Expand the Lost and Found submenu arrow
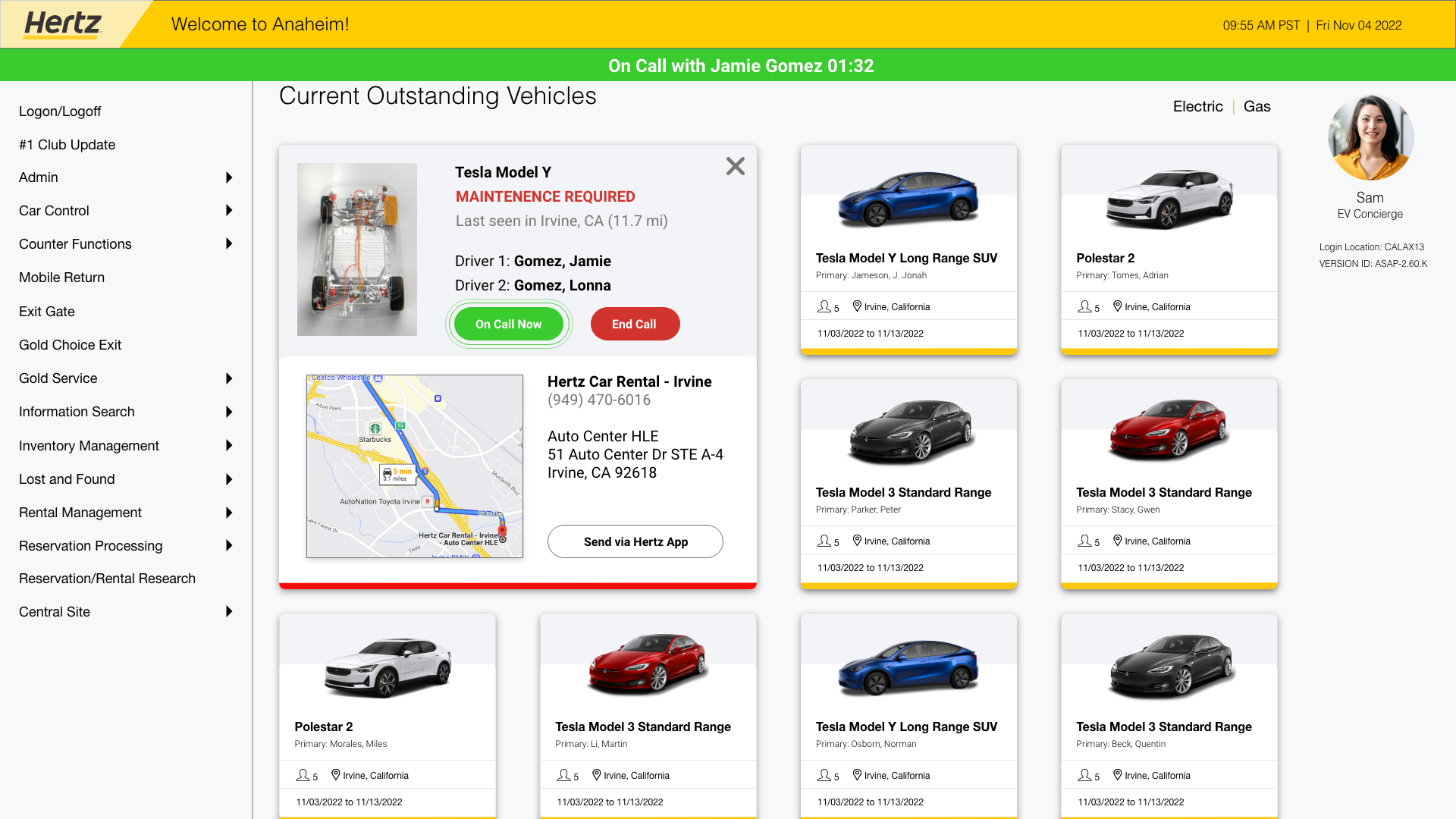Screen dimensions: 1456x819 pyautogui.click(x=229, y=479)
